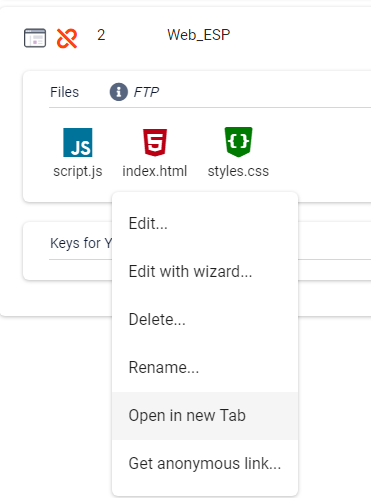Click the orange broken-link icon
Viewport: 371px width, 498px height.
(x=67, y=38)
